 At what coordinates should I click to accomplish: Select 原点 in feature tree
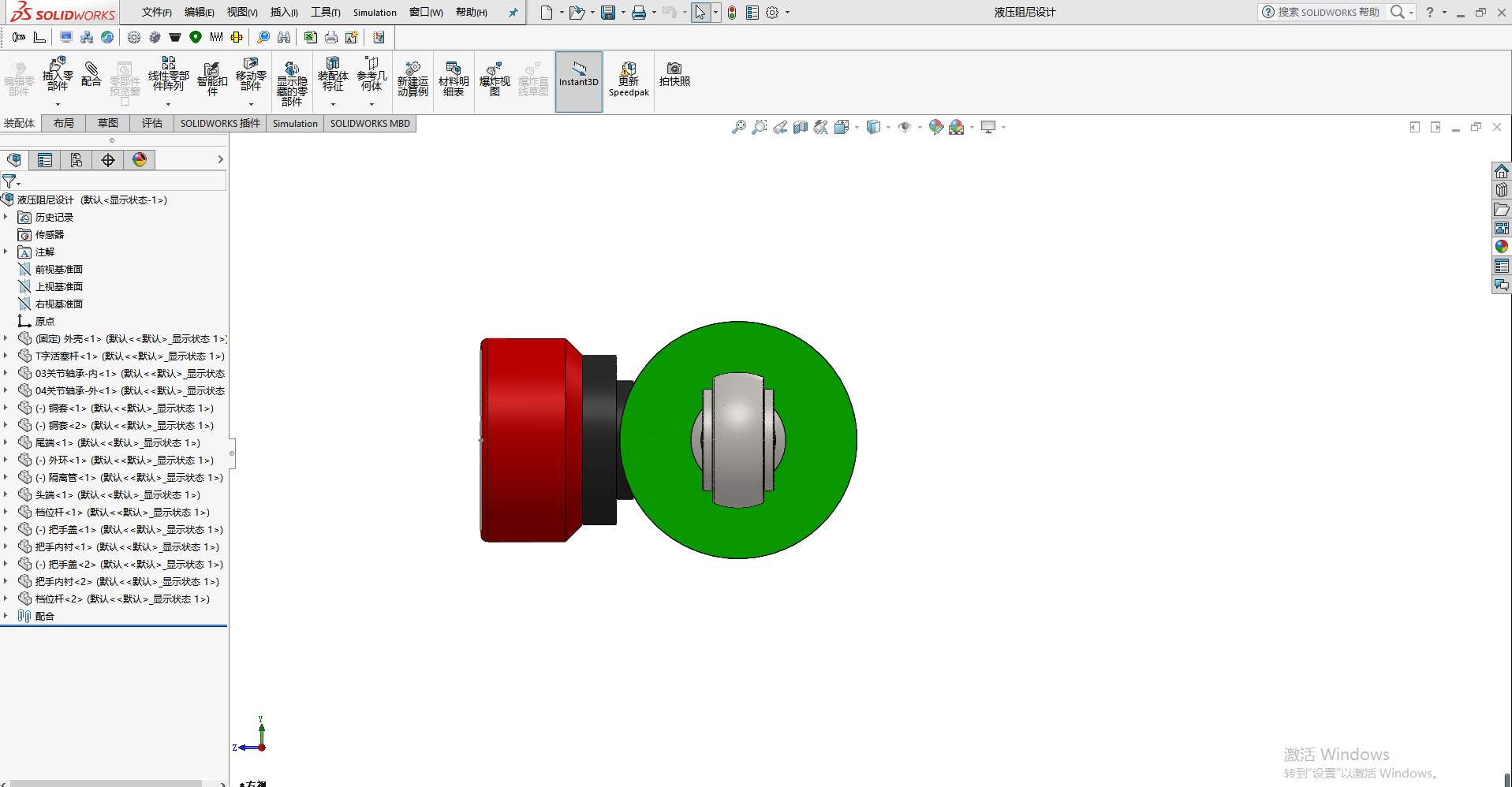point(45,321)
